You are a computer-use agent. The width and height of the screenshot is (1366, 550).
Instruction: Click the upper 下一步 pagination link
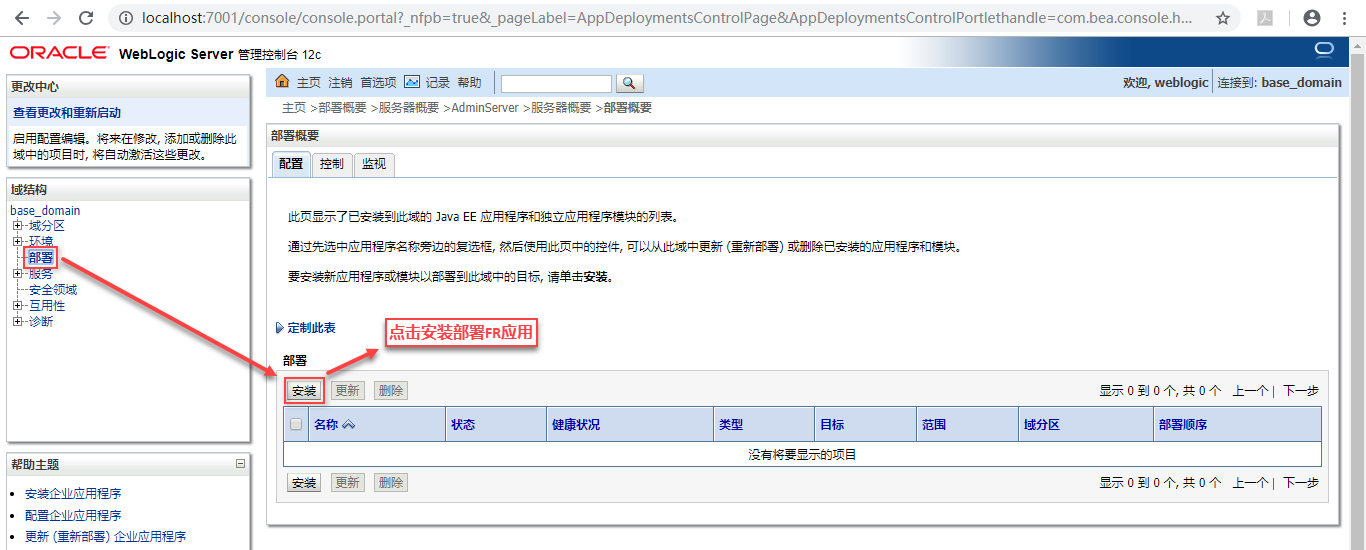pyautogui.click(x=1301, y=391)
